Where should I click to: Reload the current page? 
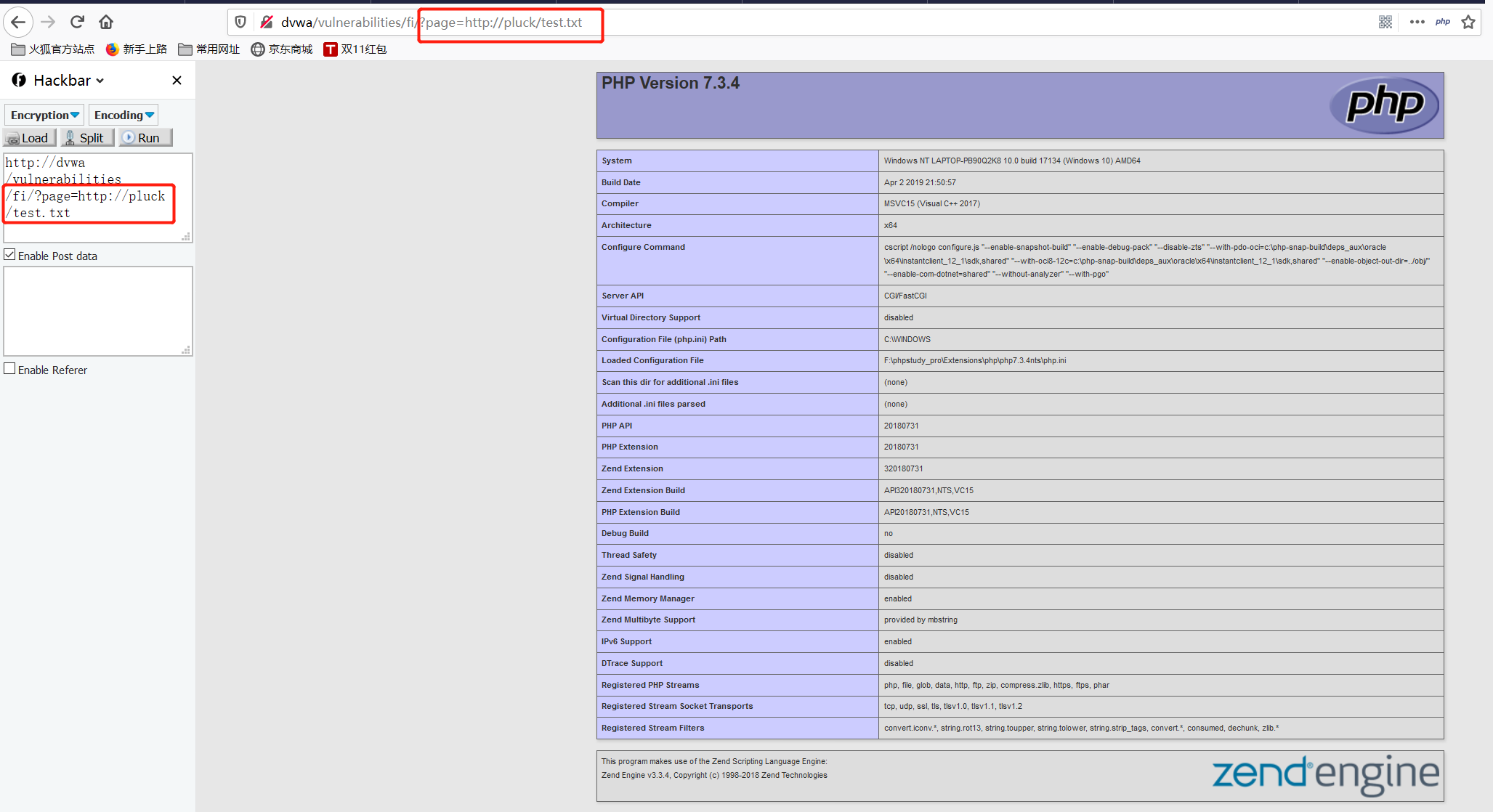coord(78,22)
